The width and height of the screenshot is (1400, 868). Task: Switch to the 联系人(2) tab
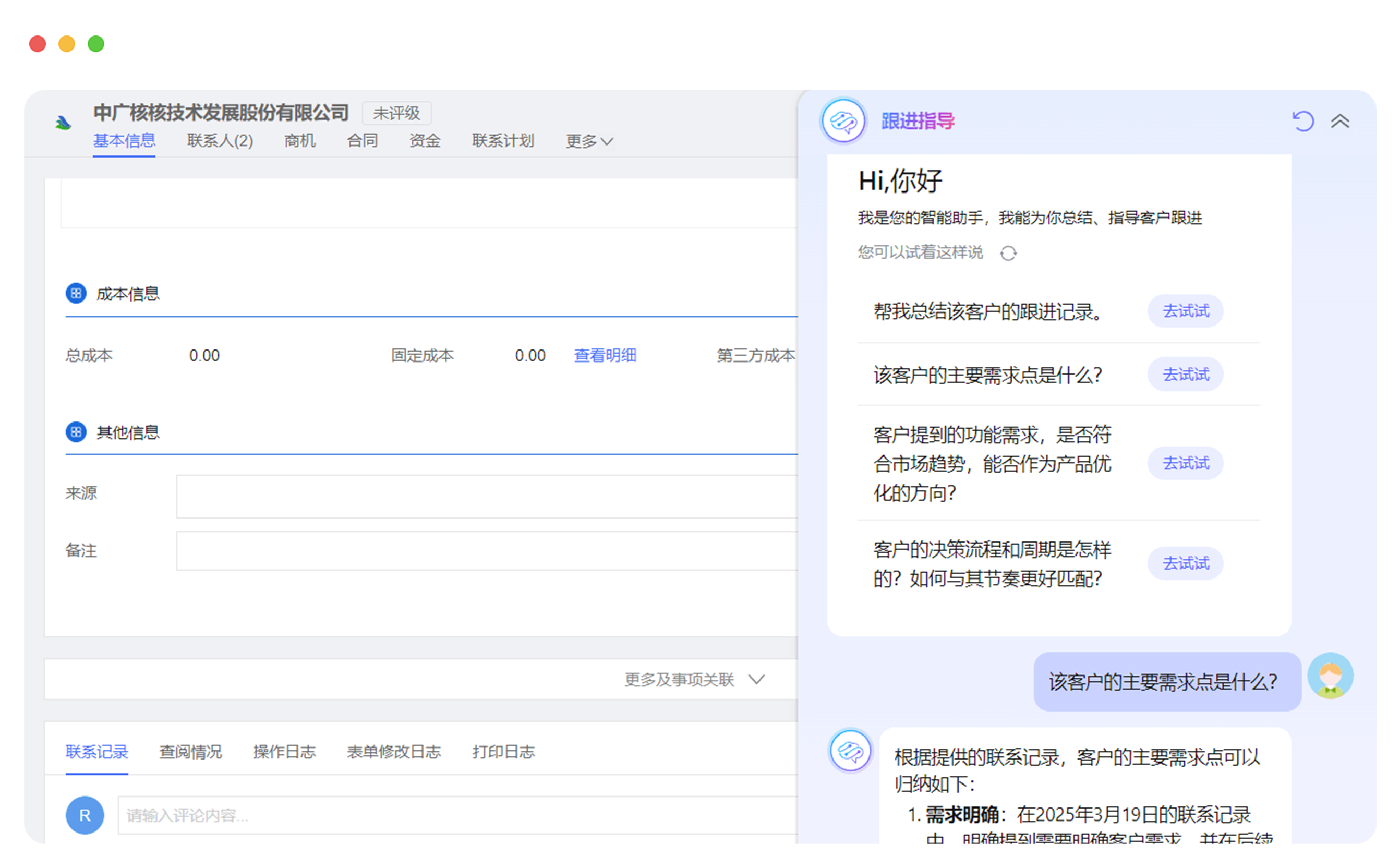click(x=220, y=141)
